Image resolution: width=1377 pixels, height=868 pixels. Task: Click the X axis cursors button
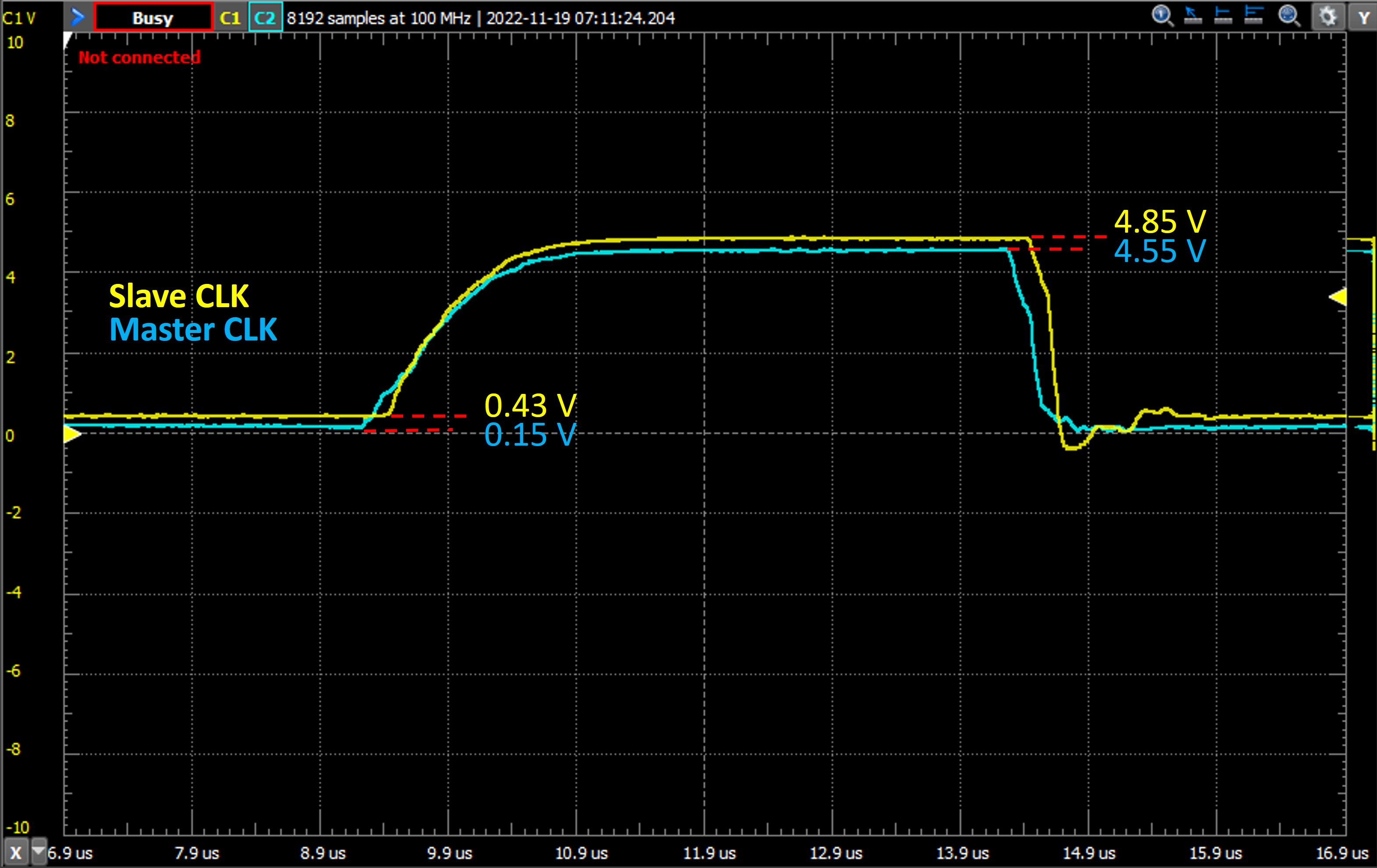pyautogui.click(x=15, y=853)
